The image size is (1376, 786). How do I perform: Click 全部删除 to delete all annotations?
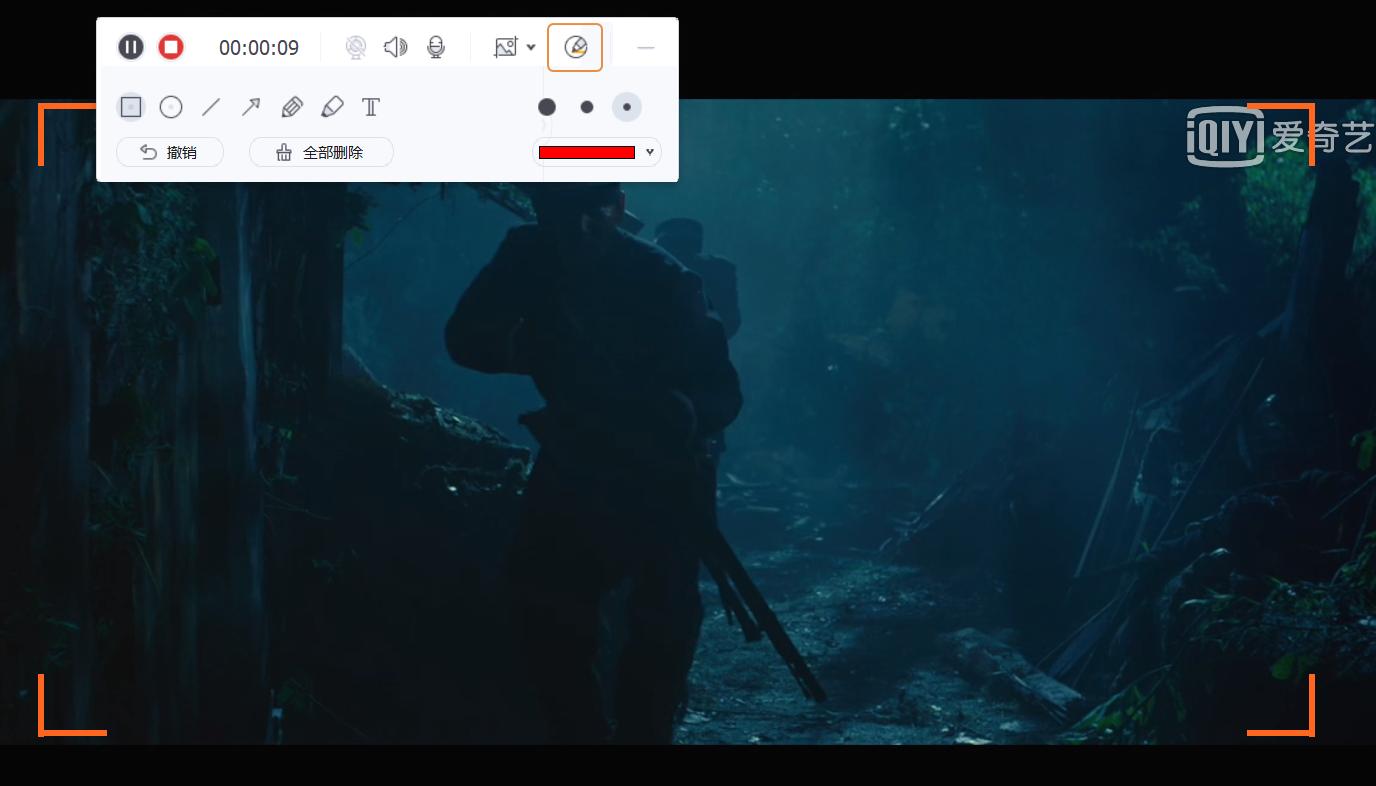click(x=321, y=152)
